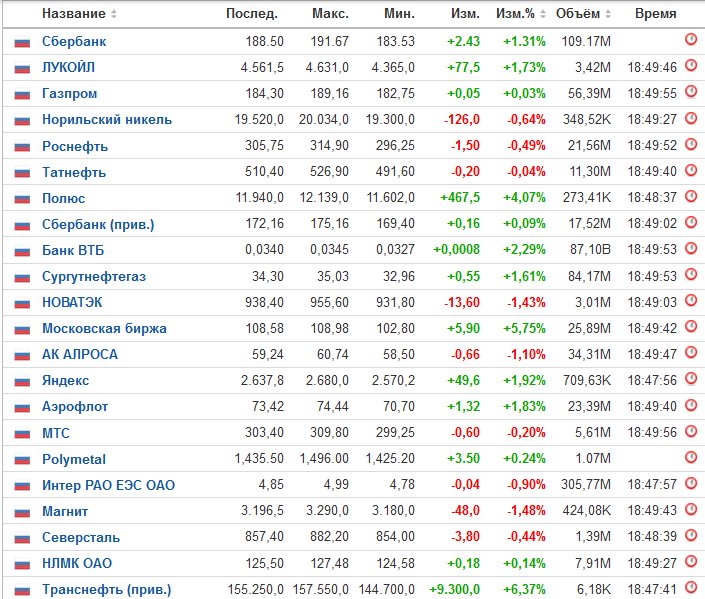Click the Russian flag next to Газпром

(x=22, y=95)
